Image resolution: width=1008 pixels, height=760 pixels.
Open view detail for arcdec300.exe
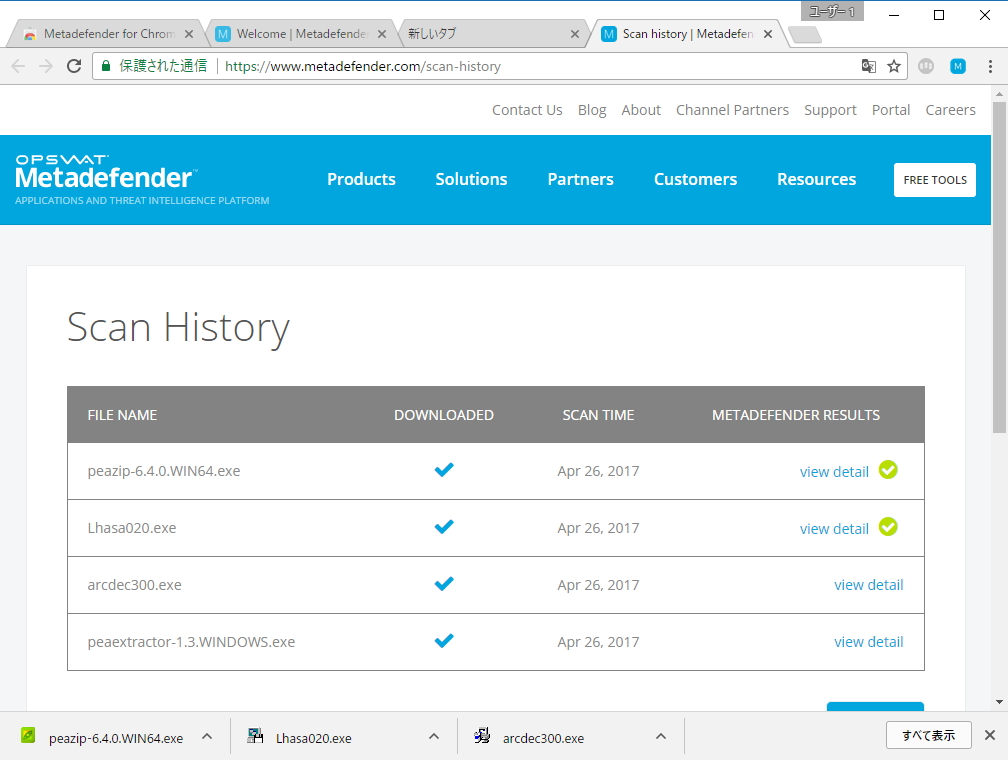pos(868,585)
